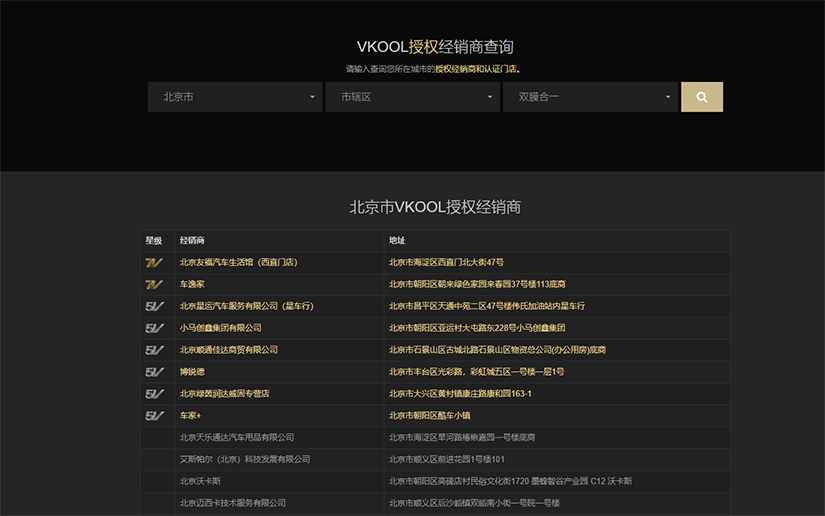Click the magnifier search button

click(701, 97)
